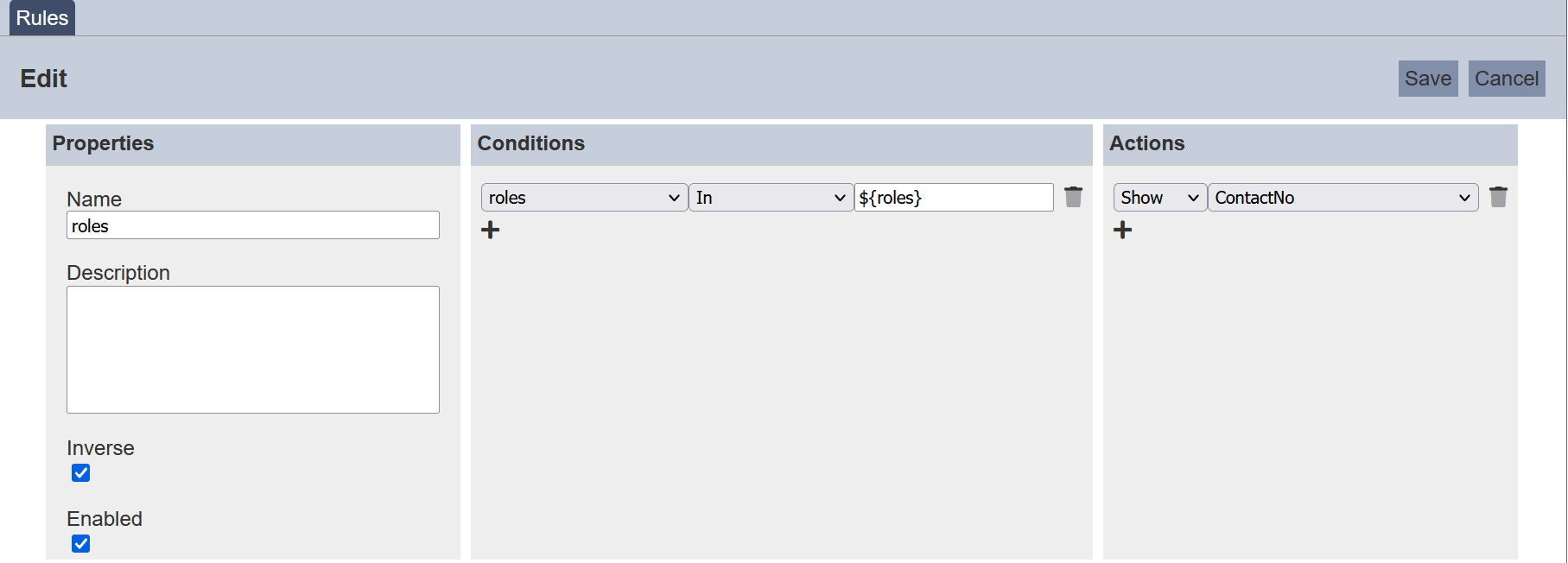Toggle the Inverse checkbox

(81, 473)
